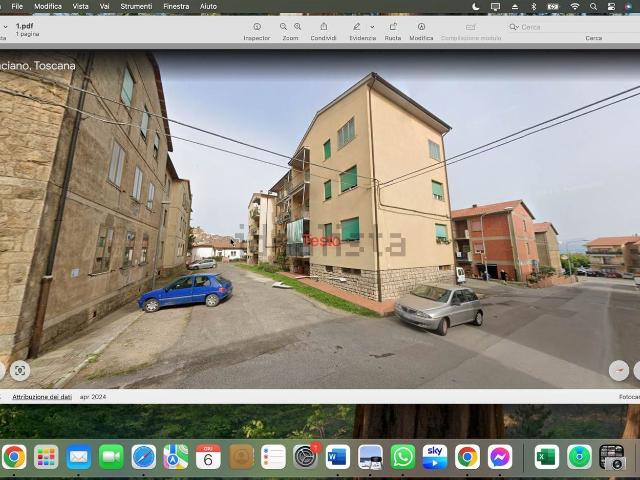Screen dimensions: 640x480
Task: Toggle the Modifica markup toolbar
Action: [x=421, y=27]
